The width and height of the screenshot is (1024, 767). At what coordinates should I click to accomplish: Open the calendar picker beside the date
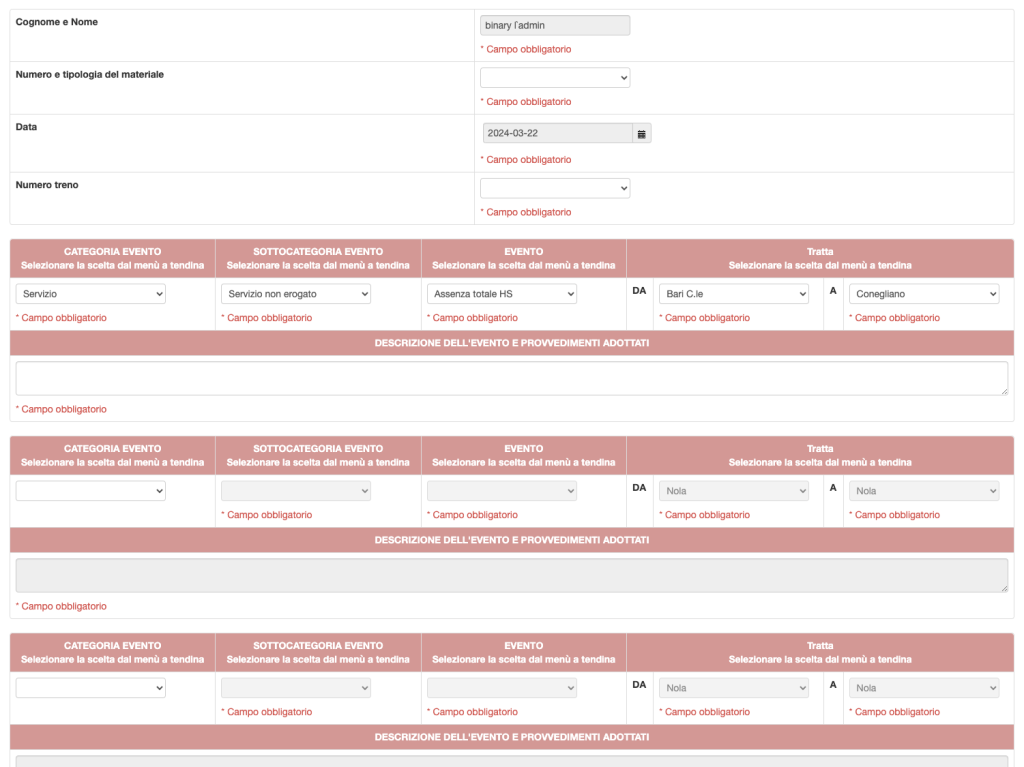click(x=642, y=133)
